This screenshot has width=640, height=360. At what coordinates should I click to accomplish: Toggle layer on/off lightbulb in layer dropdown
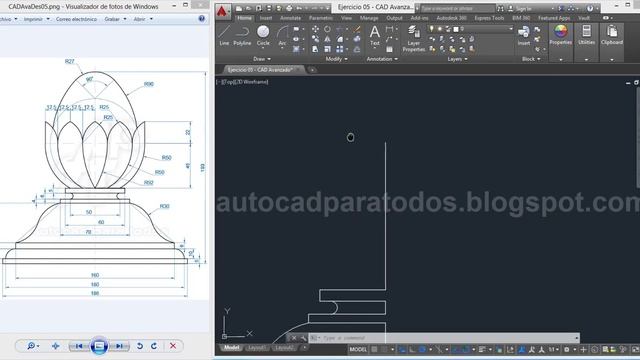(x=431, y=29)
